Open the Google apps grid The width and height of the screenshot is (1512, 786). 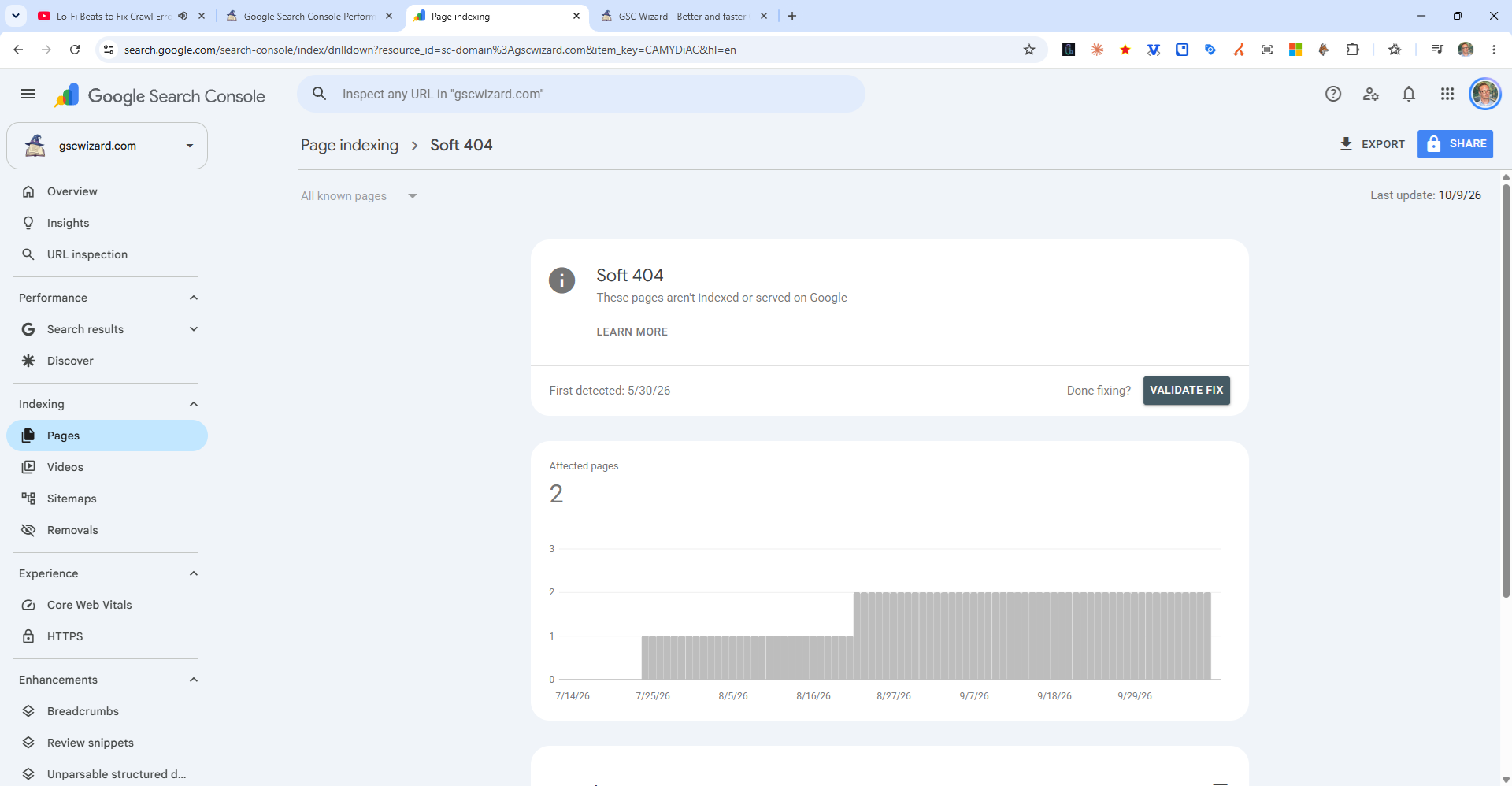click(x=1447, y=95)
